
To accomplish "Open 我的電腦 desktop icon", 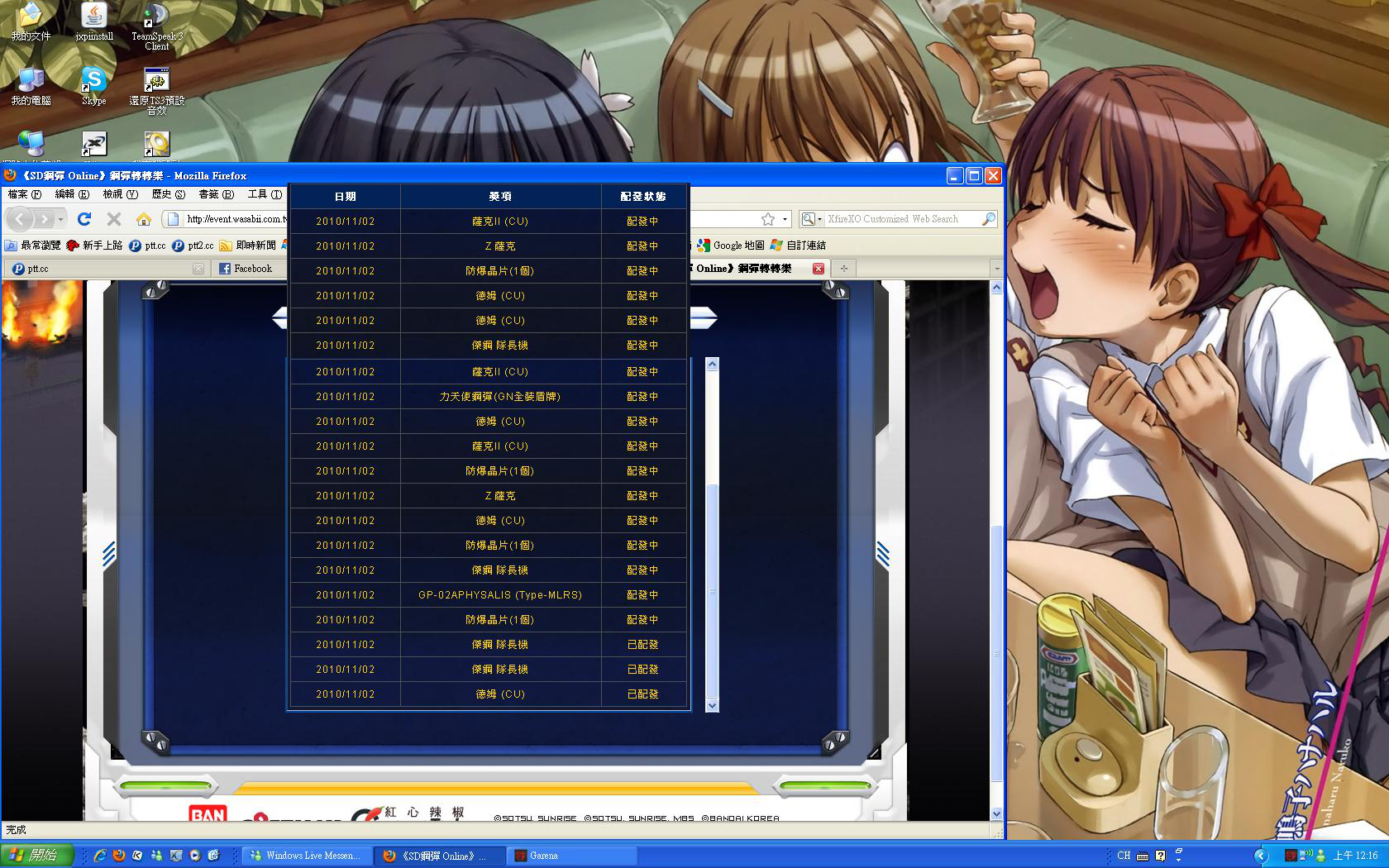I will point(31,87).
